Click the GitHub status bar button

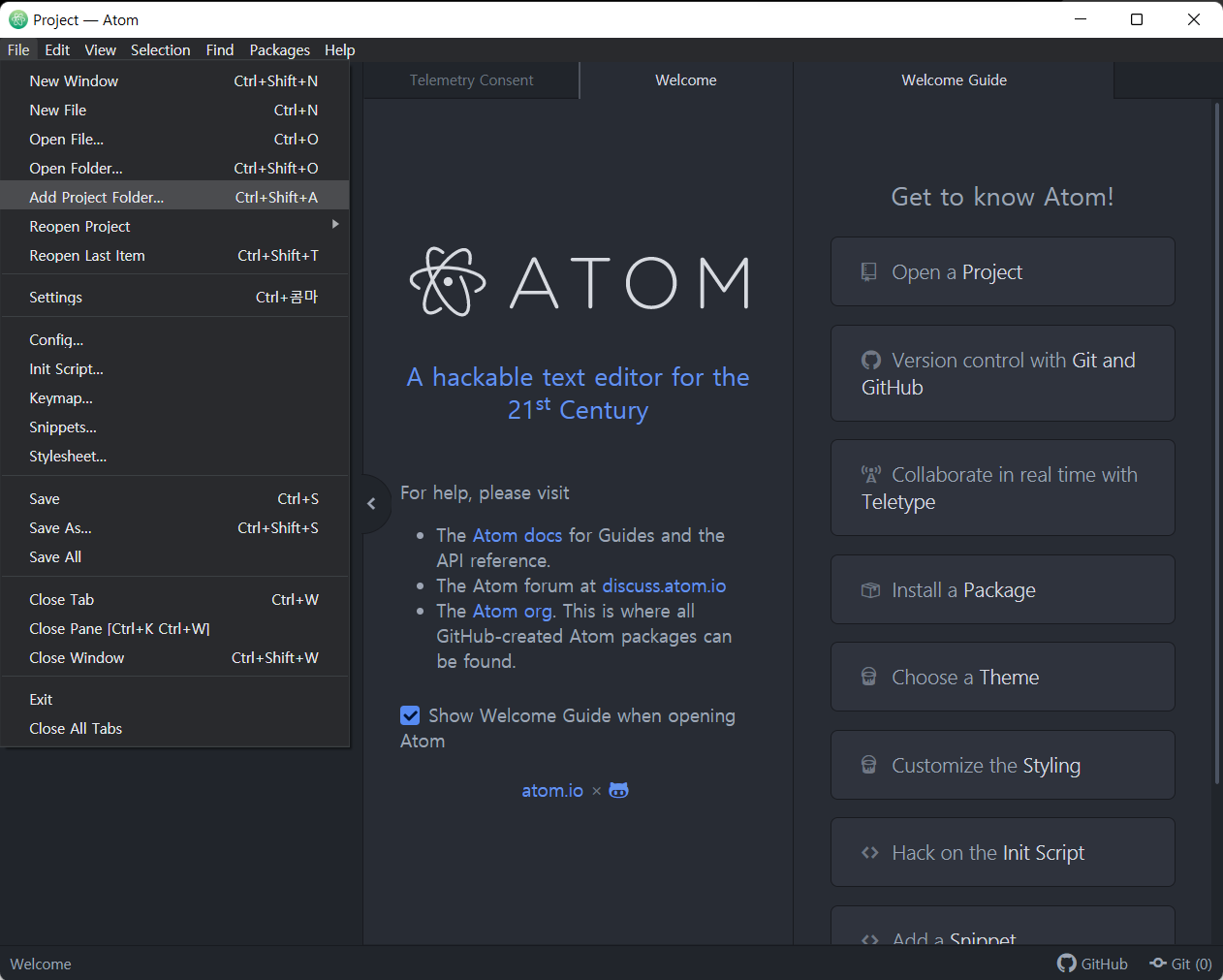click(1092, 964)
